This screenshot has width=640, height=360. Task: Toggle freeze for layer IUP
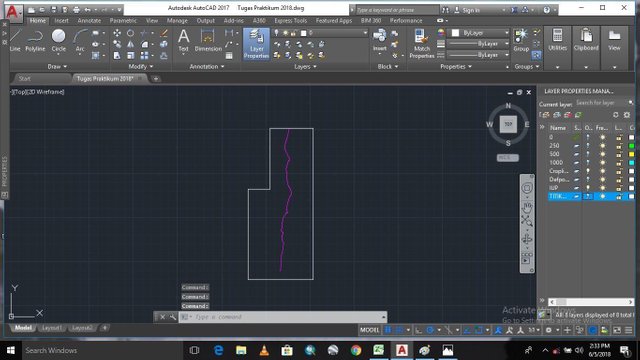coord(602,188)
